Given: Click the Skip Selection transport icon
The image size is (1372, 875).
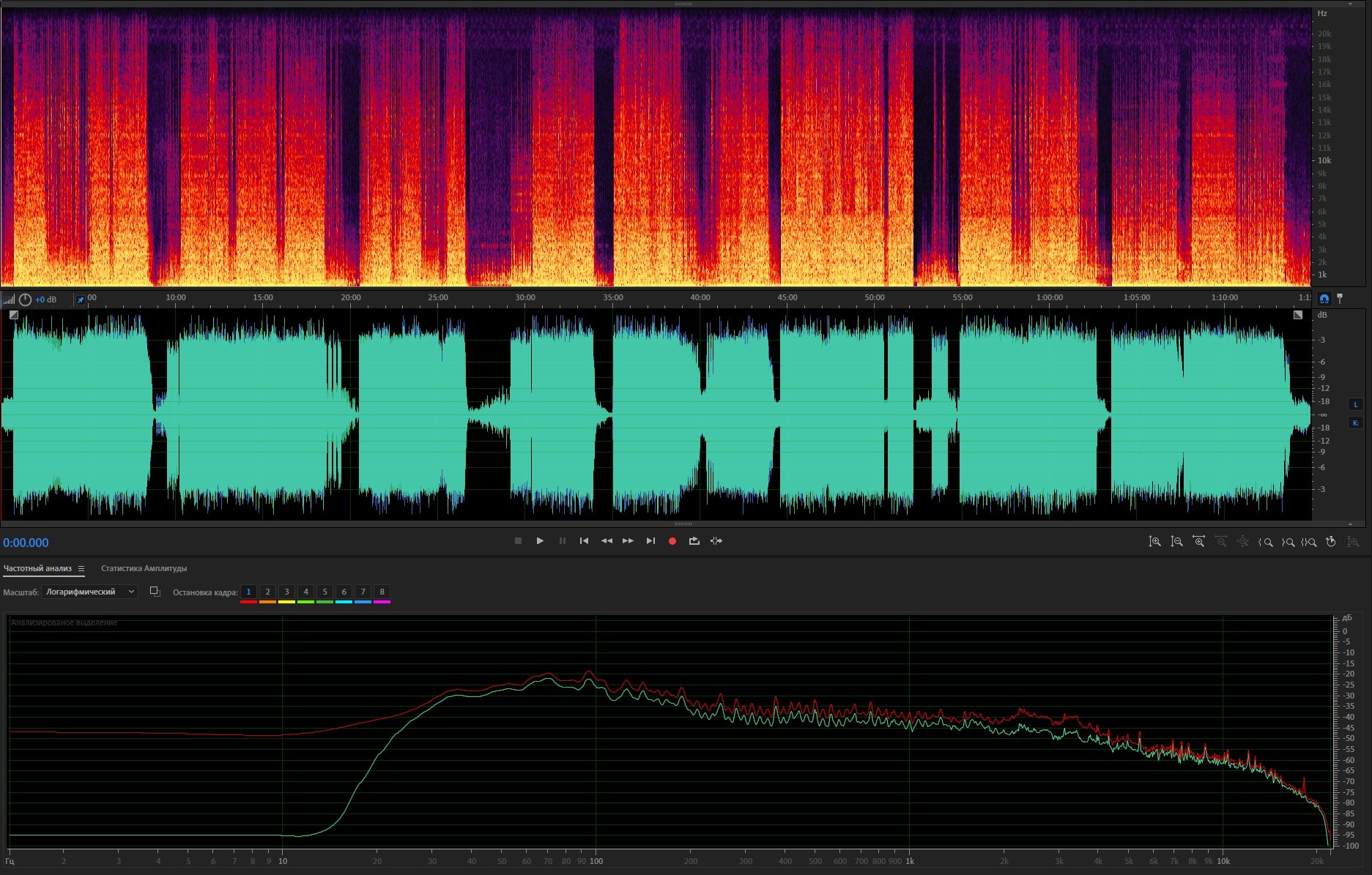Looking at the screenshot, I should click(x=716, y=541).
